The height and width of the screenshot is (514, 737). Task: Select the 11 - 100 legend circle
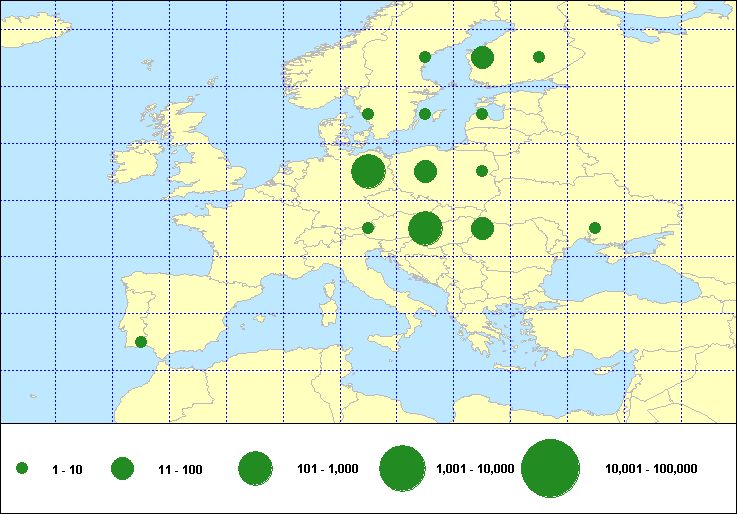coord(123,468)
